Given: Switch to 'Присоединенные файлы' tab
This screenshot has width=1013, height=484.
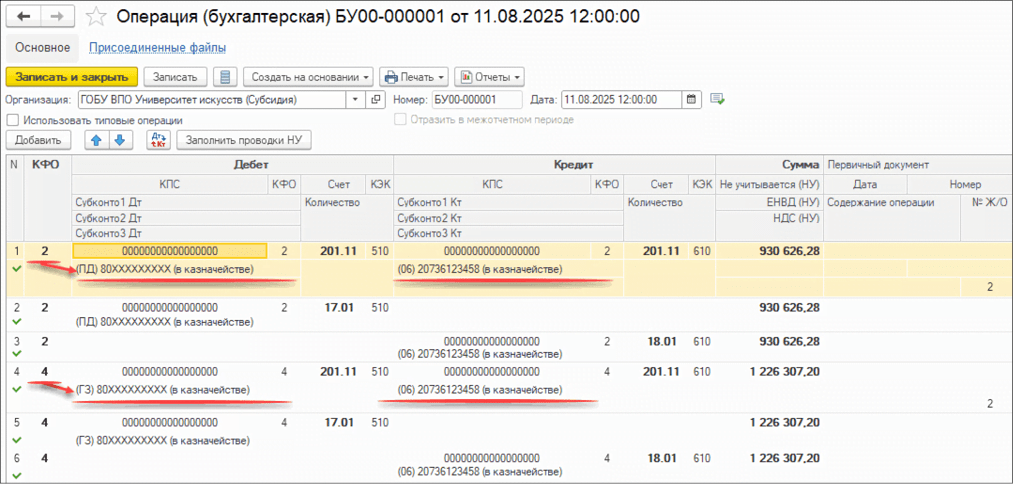Looking at the screenshot, I should pos(157,47).
